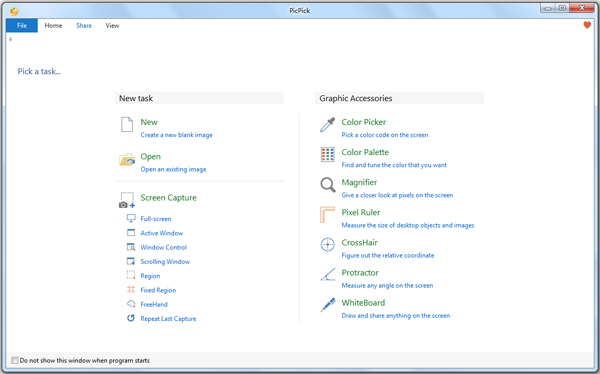Enable Do not show this window checkbox

pyautogui.click(x=15, y=360)
